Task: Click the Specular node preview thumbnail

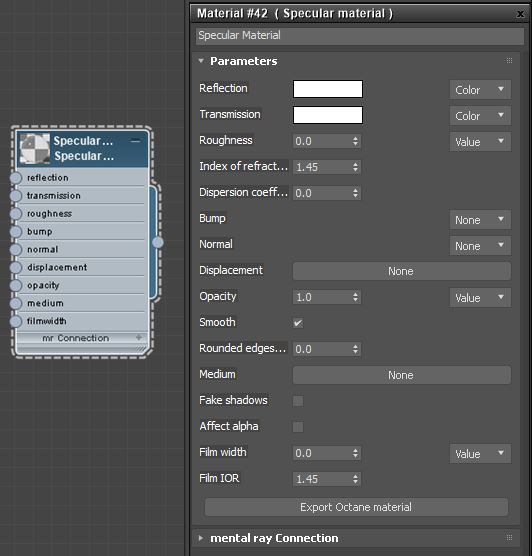Action: point(35,148)
